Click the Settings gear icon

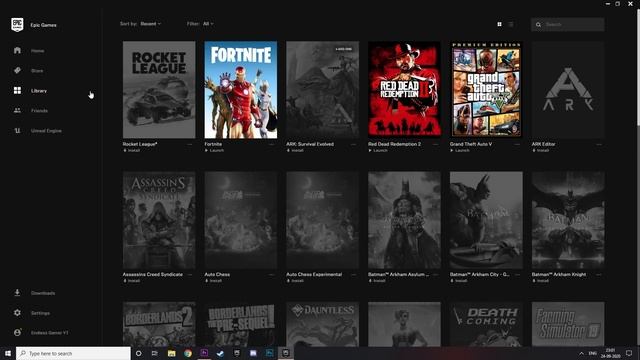click(x=17, y=313)
